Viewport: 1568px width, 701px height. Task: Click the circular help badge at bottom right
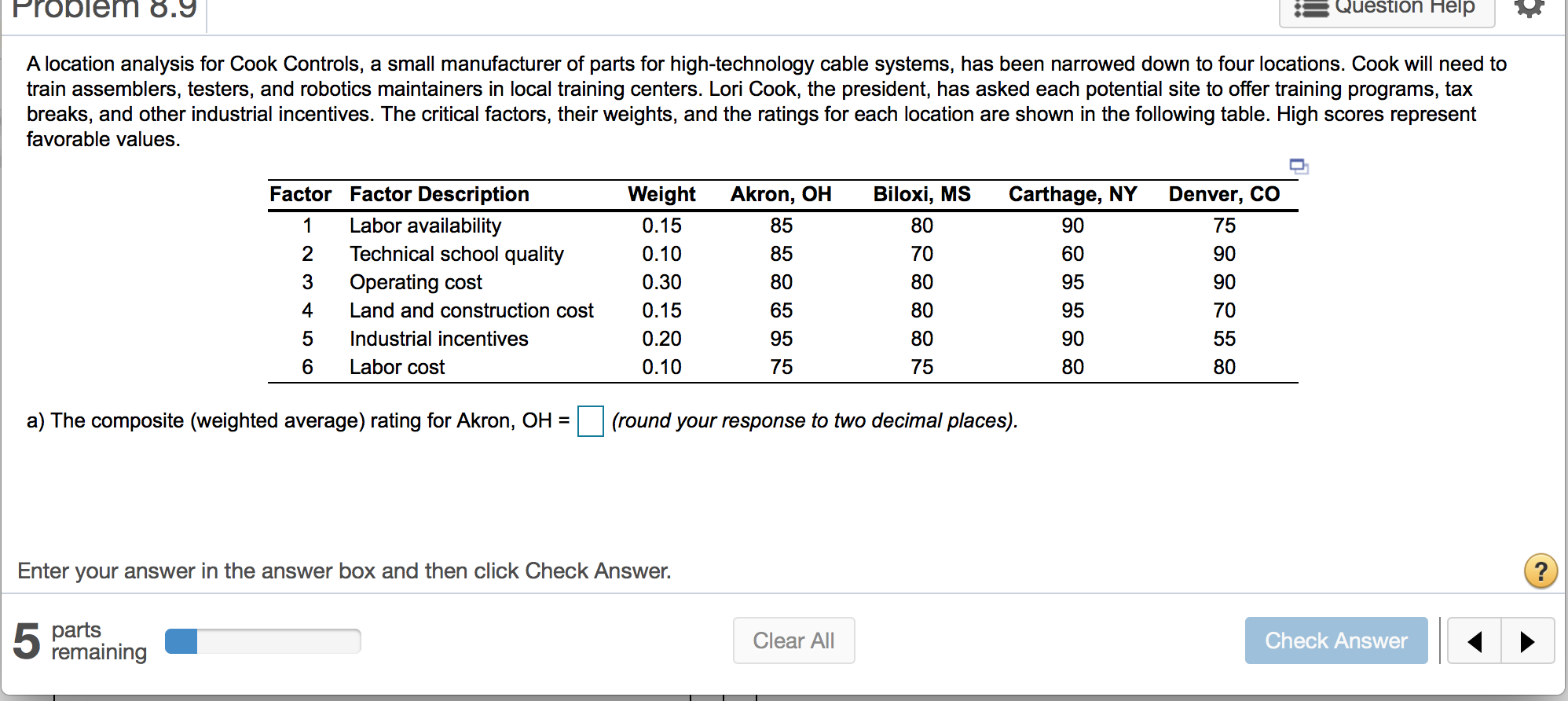[x=1541, y=571]
